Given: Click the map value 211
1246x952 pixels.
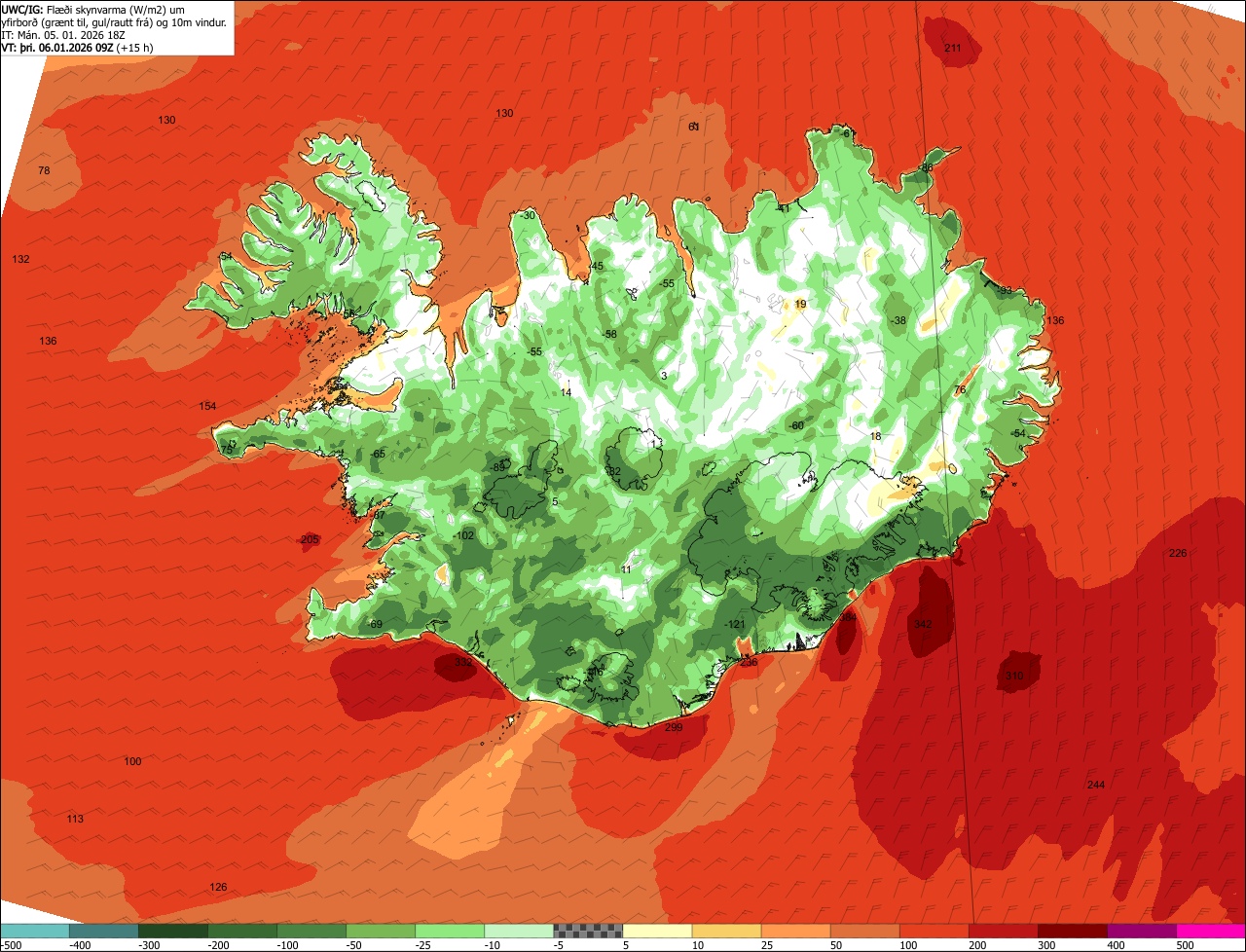Looking at the screenshot, I should (x=953, y=48).
